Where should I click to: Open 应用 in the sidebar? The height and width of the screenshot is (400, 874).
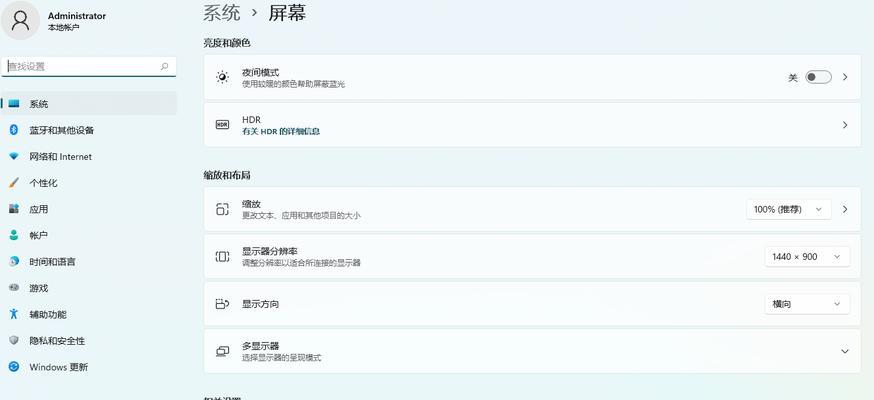pyautogui.click(x=89, y=209)
